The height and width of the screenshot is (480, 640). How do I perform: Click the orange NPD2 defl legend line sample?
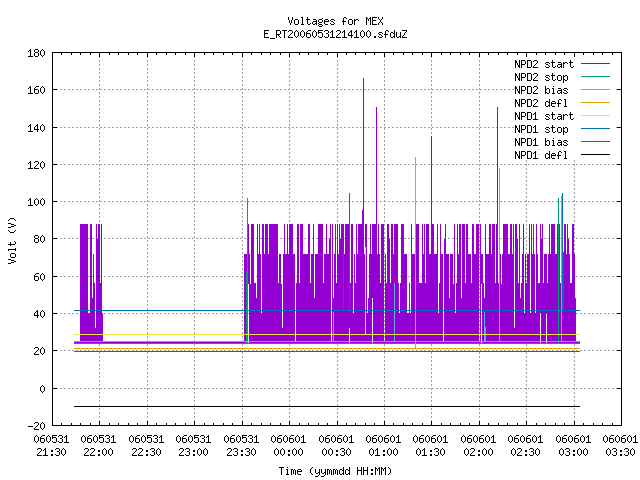(x=595, y=102)
